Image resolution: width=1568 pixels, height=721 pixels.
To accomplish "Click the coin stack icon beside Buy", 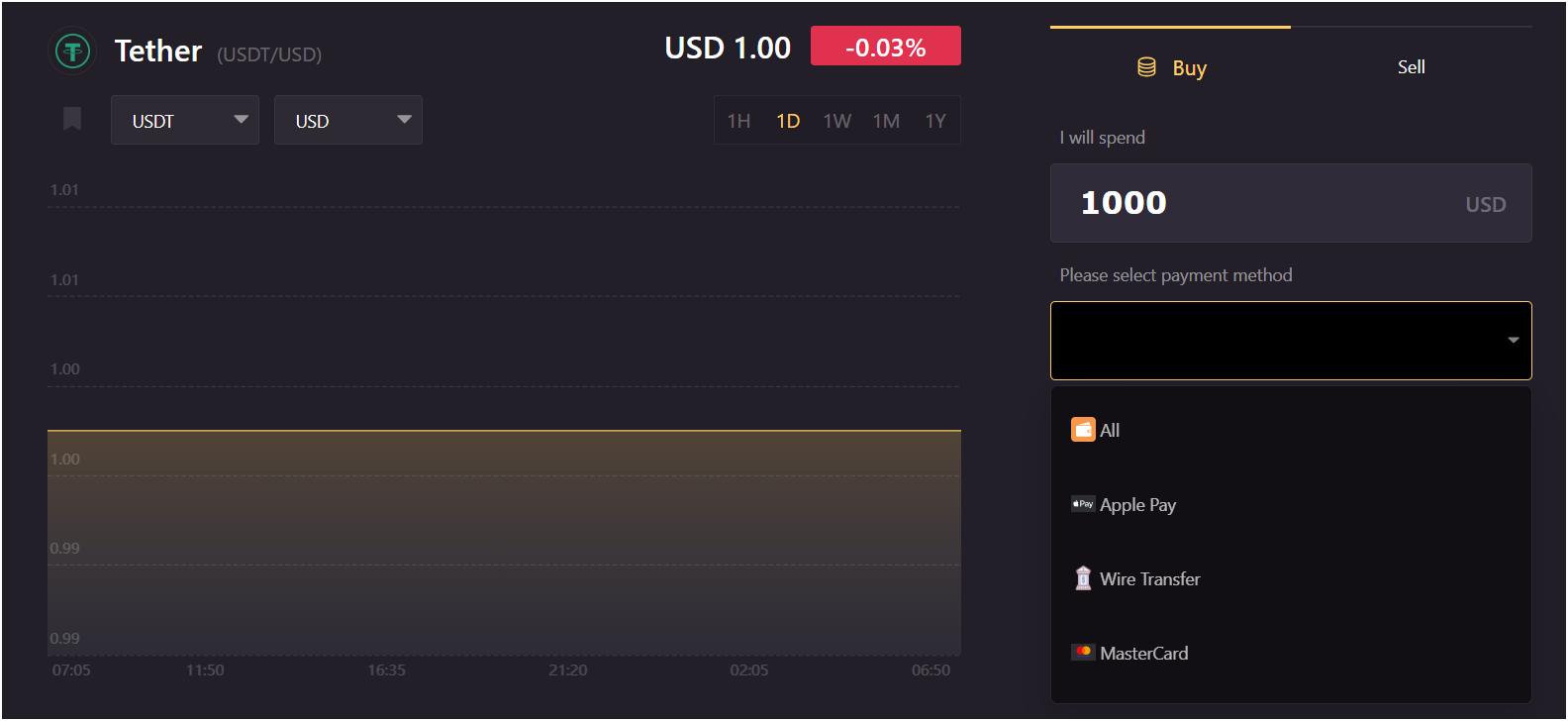I will pyautogui.click(x=1145, y=66).
